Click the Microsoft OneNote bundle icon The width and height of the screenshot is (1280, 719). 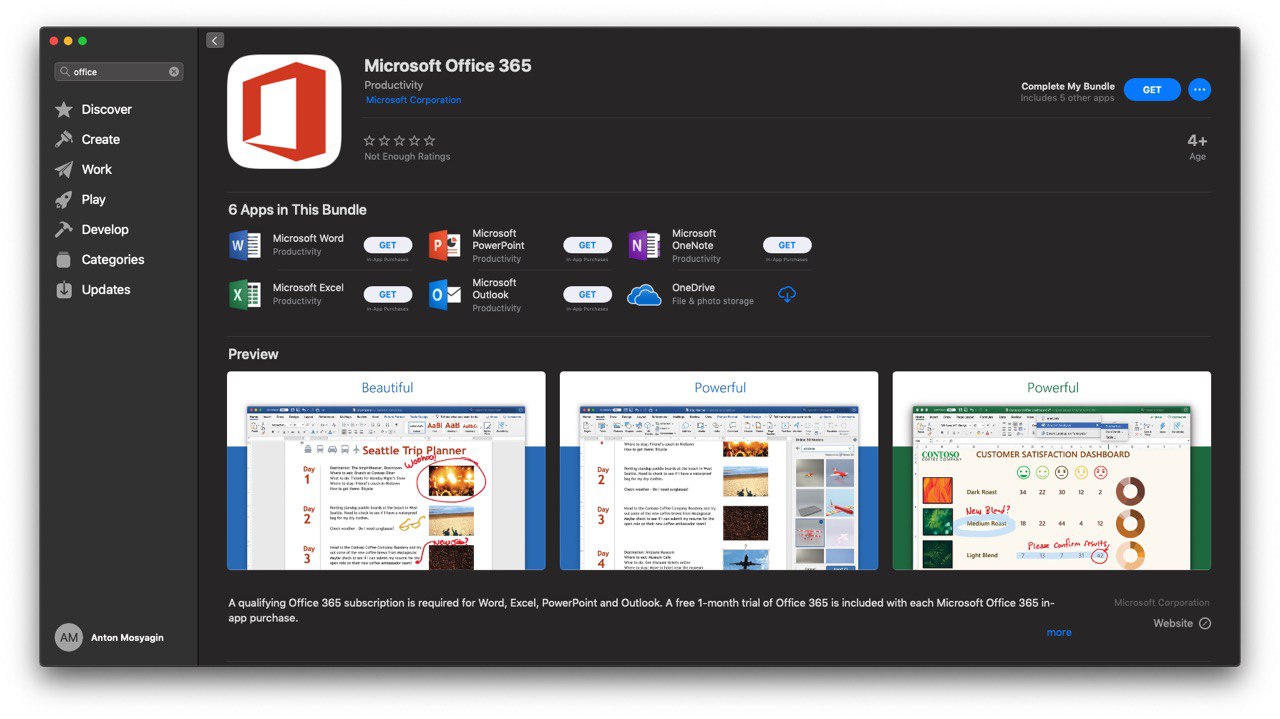644,245
